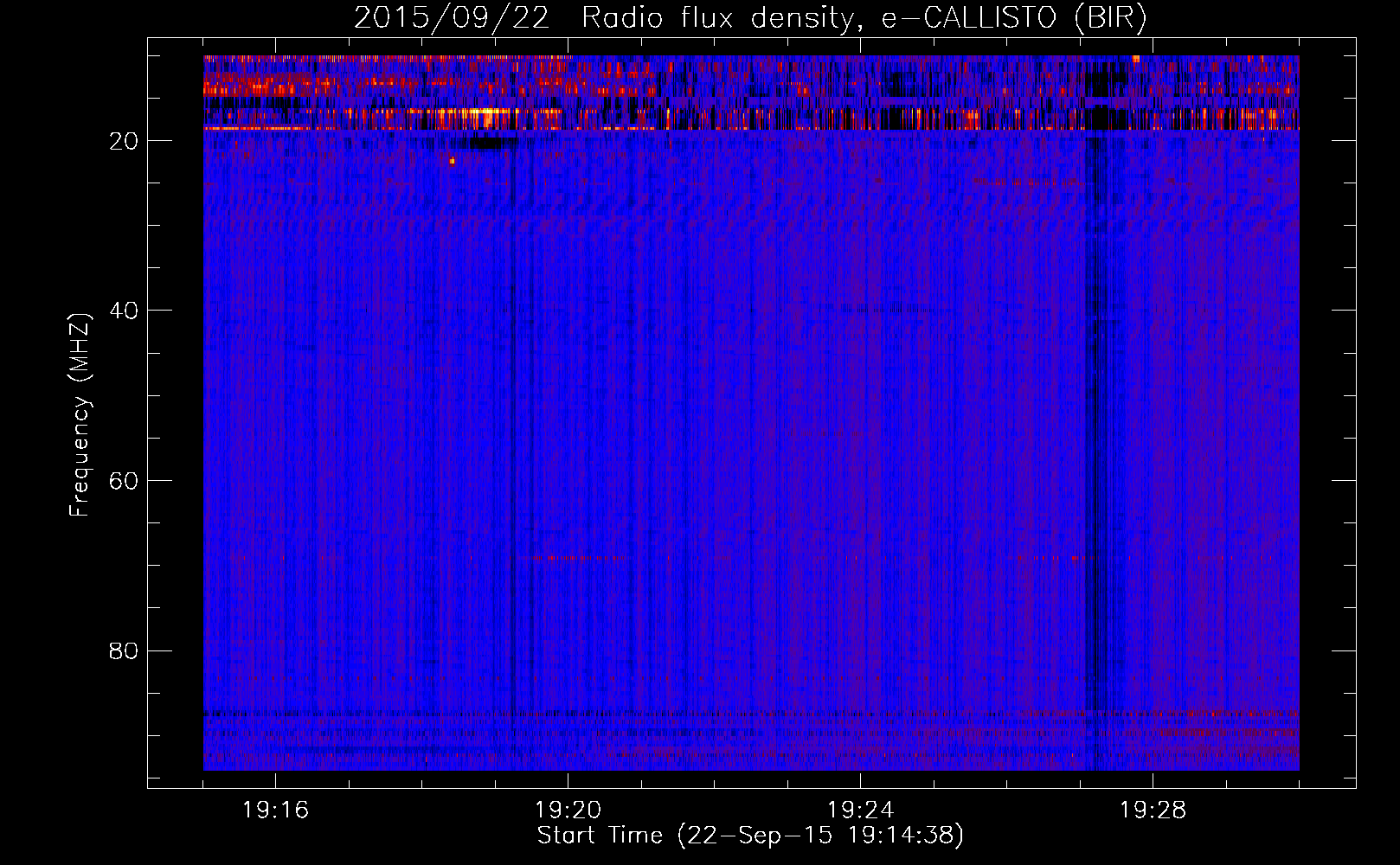Viewport: 1400px width, 865px height.
Task: Click the bright yellow burst above 20 MHz near 19:19
Action: coord(472,113)
